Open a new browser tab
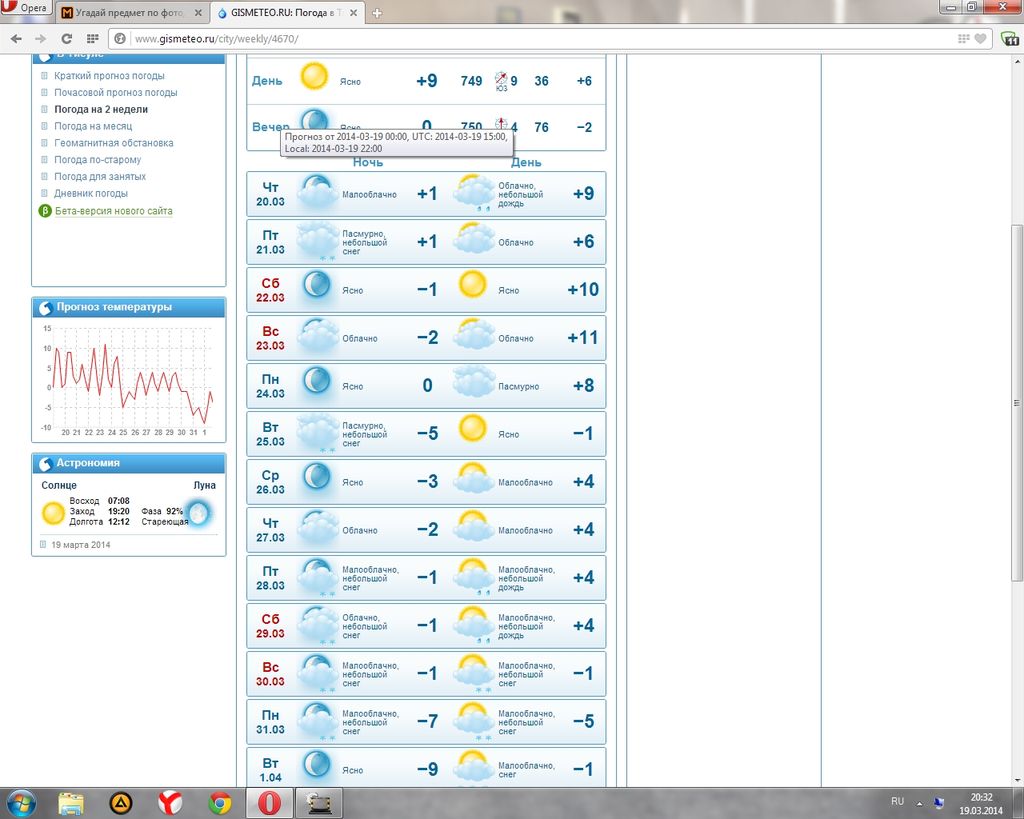Screen dimensions: 1024x819 (377, 13)
